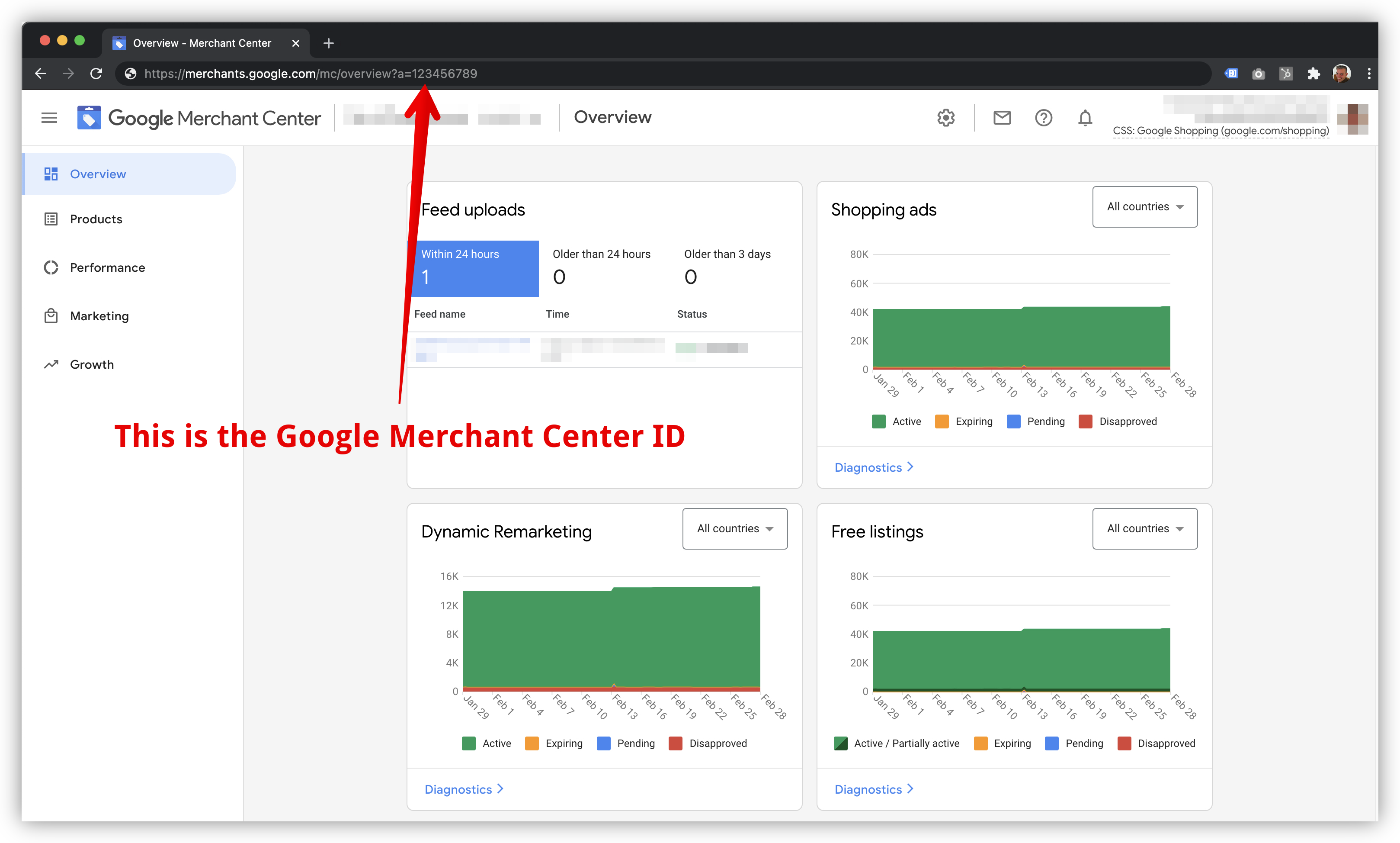This screenshot has height=843, width=1400.
Task: Click the blue extension icon in toolbar
Action: click(x=1231, y=73)
